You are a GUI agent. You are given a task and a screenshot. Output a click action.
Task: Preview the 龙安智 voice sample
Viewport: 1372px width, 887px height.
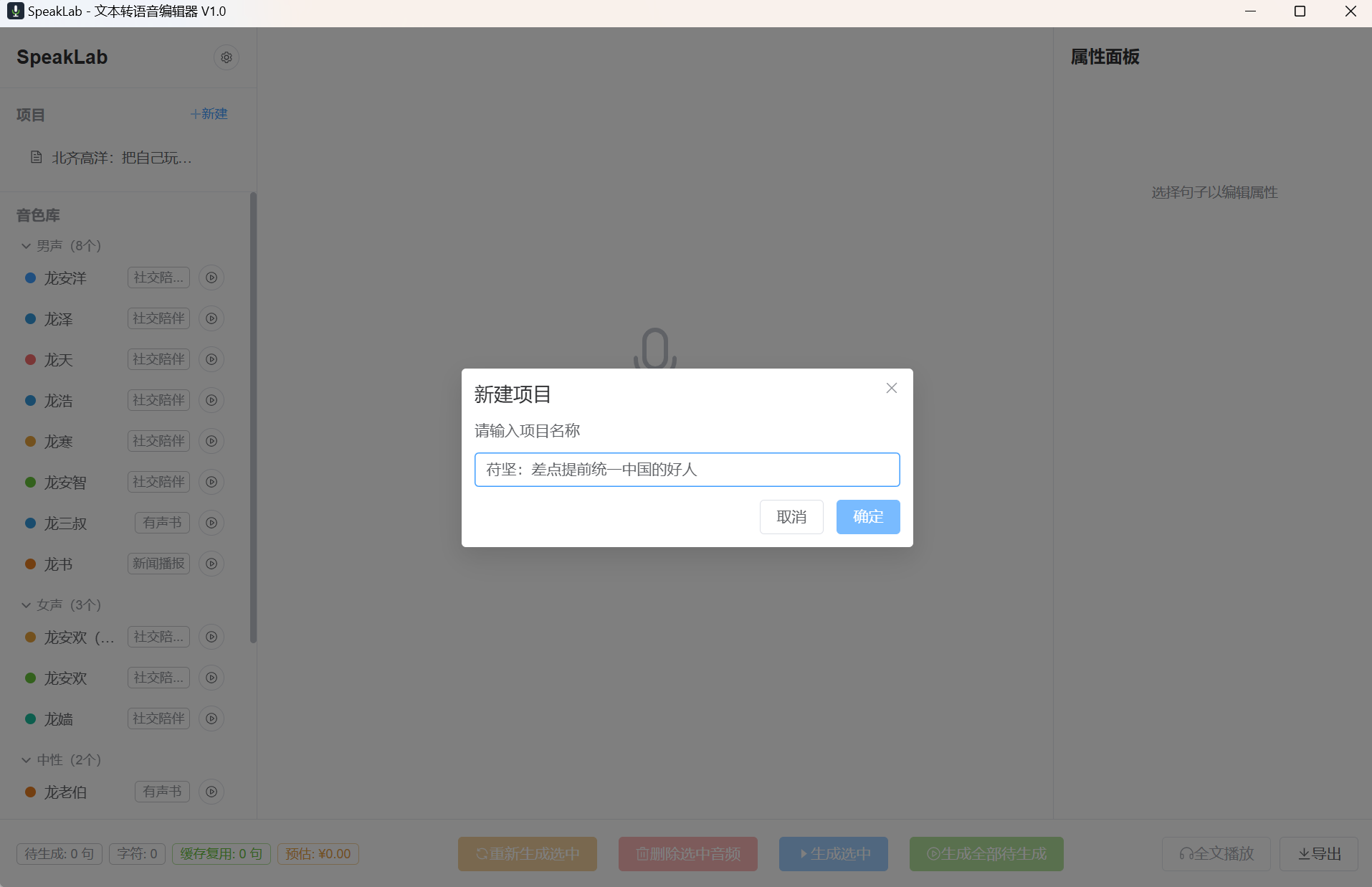click(211, 482)
